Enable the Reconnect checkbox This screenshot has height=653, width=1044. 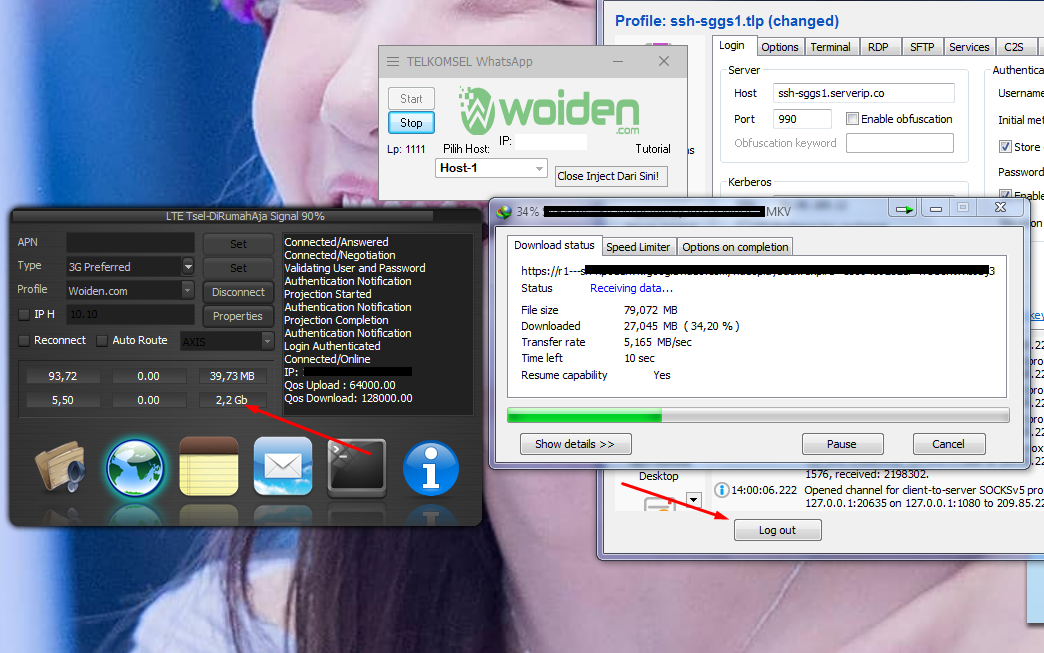pos(24,341)
